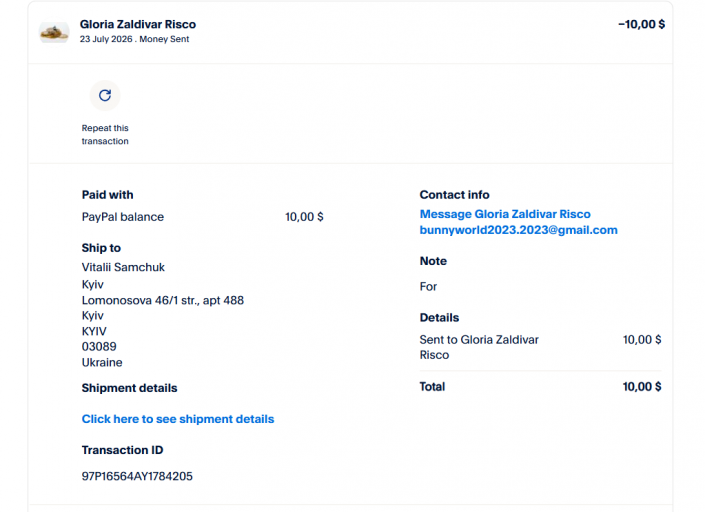Viewport: 705px width, 512px height.
Task: Click the 'Vitalii Samchuk' recipient name
Action: tap(123, 267)
